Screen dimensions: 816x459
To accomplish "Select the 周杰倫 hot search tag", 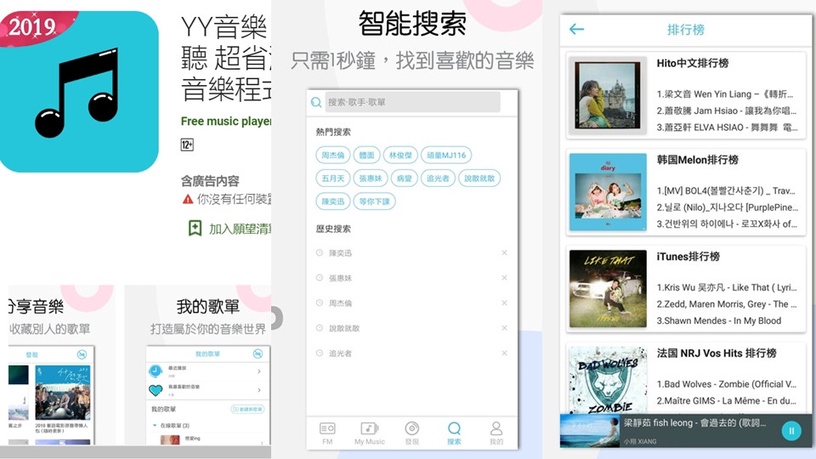I will coord(333,155).
